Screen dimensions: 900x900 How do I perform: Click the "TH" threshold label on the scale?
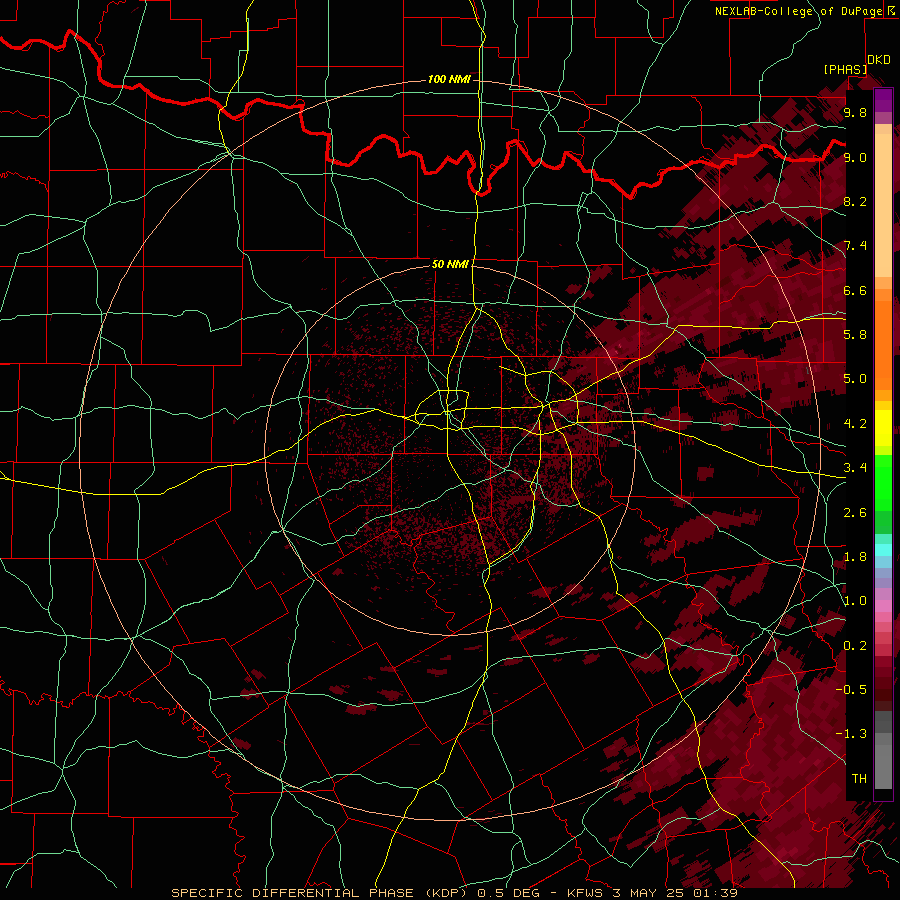point(859,779)
